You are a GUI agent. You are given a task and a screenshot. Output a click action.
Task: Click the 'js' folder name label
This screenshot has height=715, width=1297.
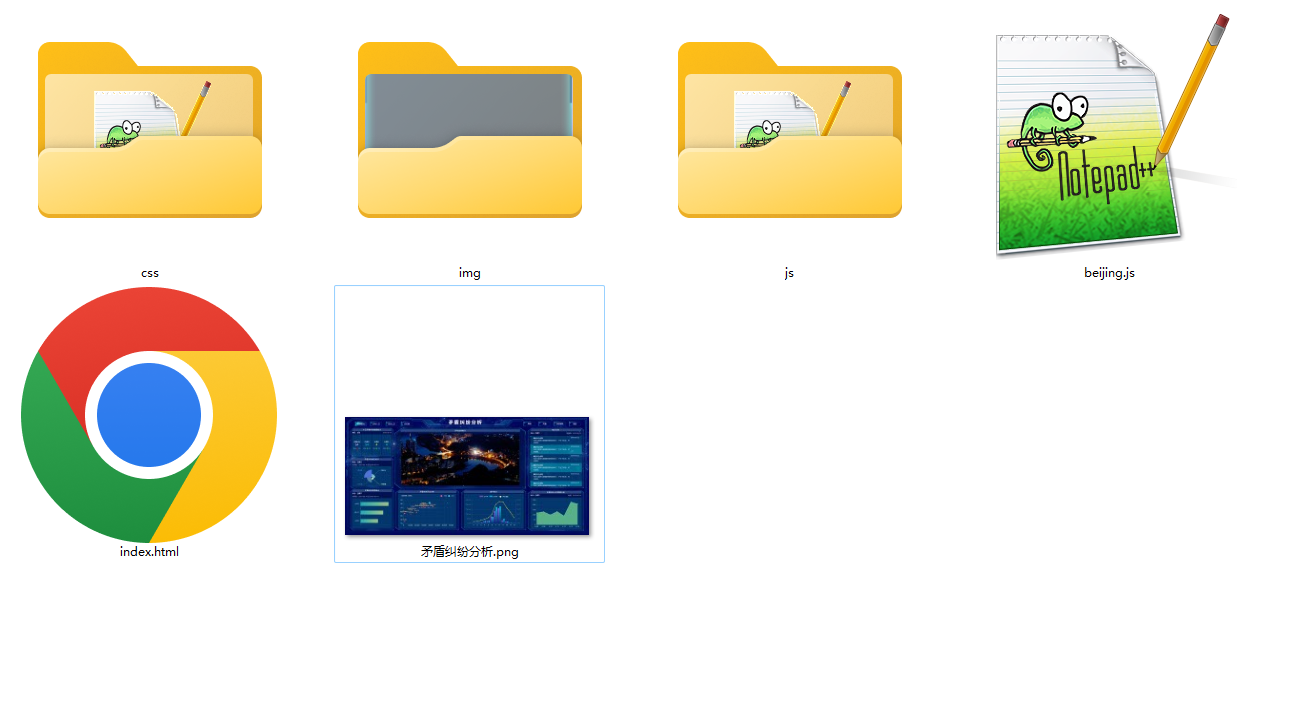[x=790, y=273]
